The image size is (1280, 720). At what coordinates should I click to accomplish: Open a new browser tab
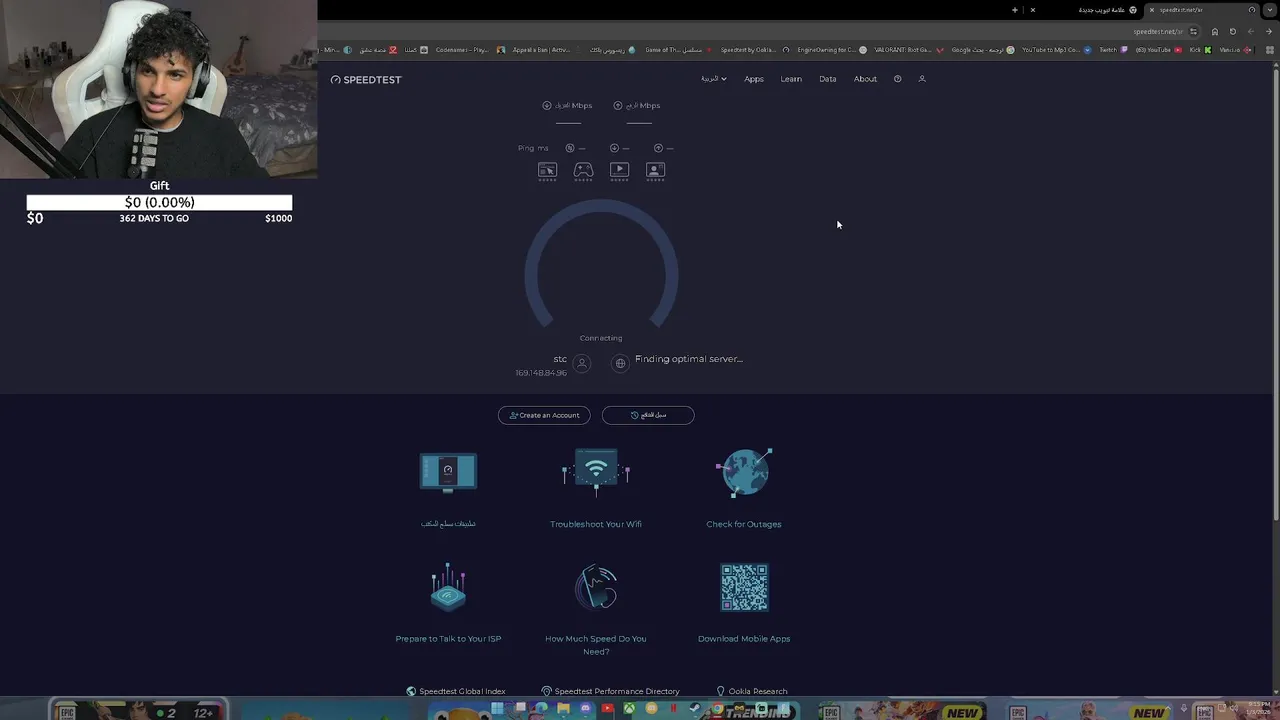pyautogui.click(x=1015, y=10)
